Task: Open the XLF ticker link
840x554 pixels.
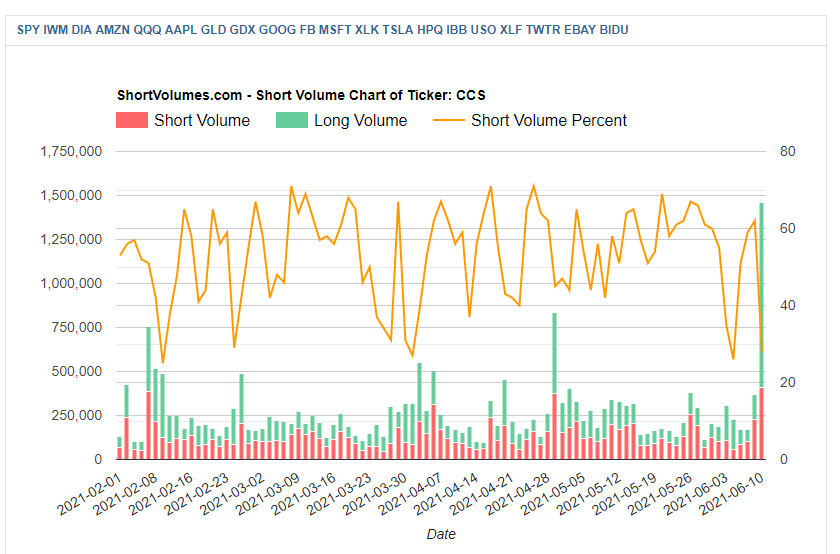Action: [x=509, y=30]
